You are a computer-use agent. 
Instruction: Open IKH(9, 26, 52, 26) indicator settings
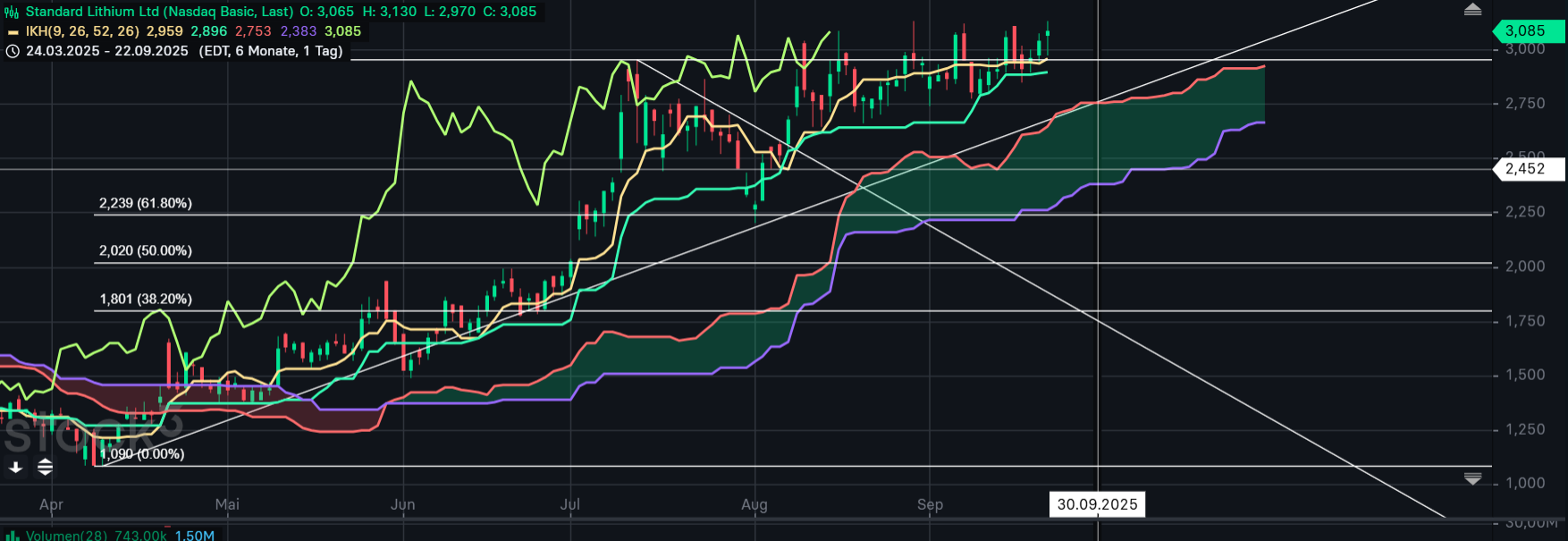(82, 31)
